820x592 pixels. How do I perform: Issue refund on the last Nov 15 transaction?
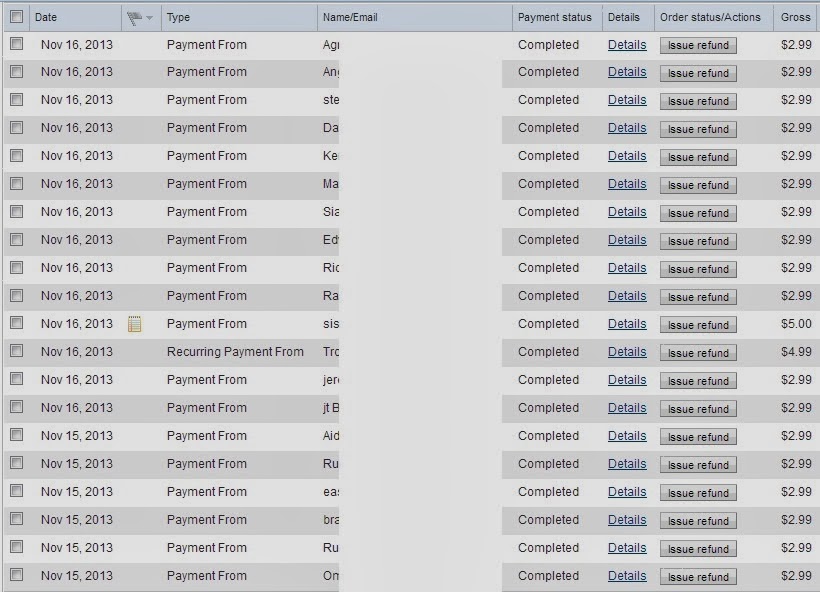698,576
